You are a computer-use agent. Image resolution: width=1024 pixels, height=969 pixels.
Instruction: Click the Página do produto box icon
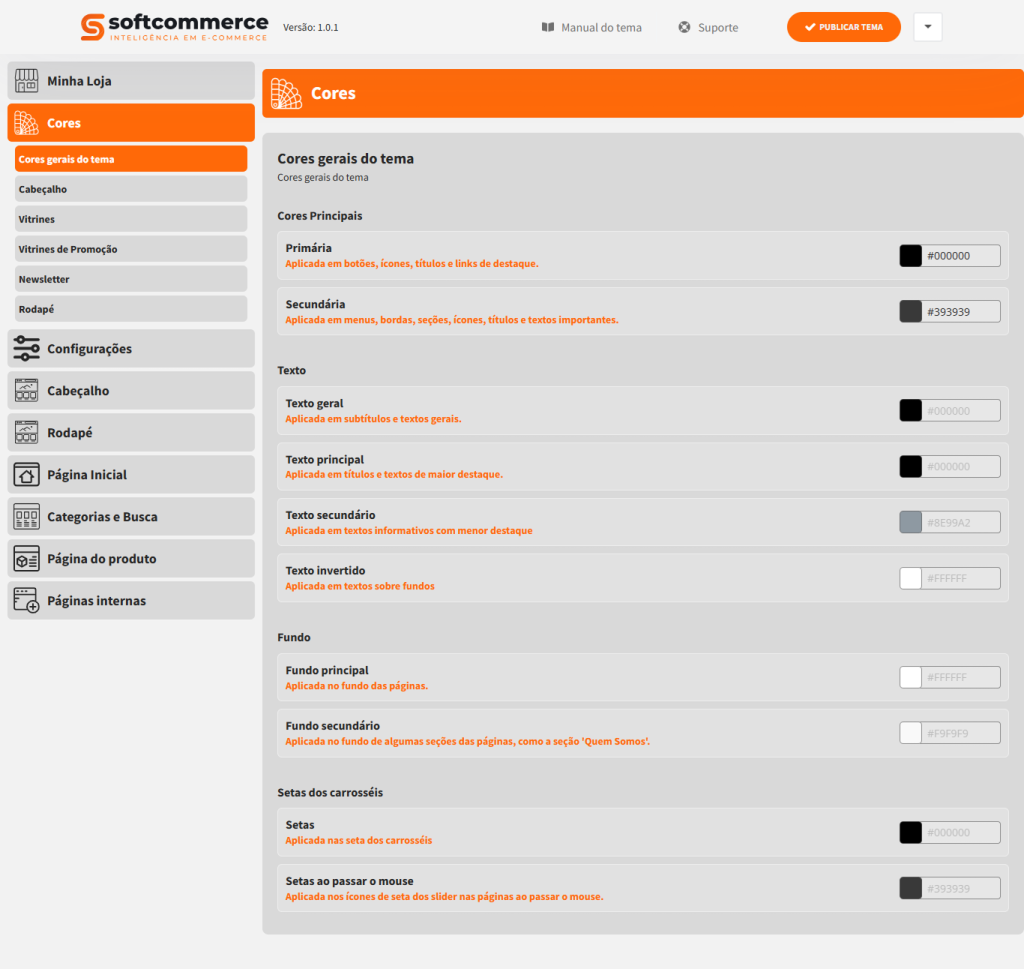tap(26, 558)
